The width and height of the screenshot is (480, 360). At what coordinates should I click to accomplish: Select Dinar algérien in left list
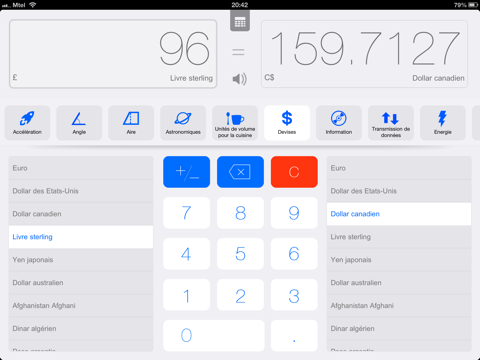(81, 329)
